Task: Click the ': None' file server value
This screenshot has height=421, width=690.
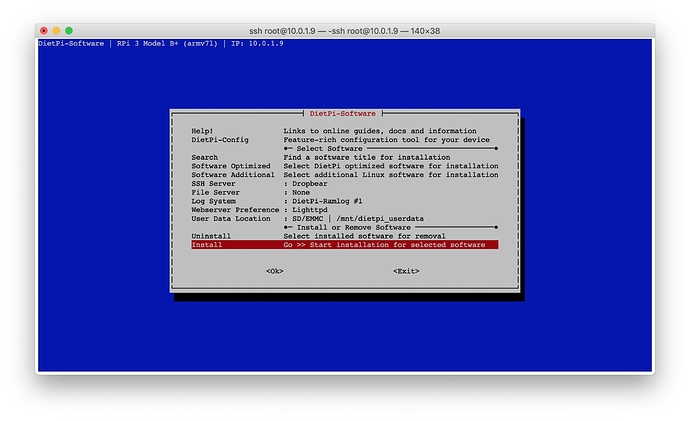Action: (x=297, y=193)
